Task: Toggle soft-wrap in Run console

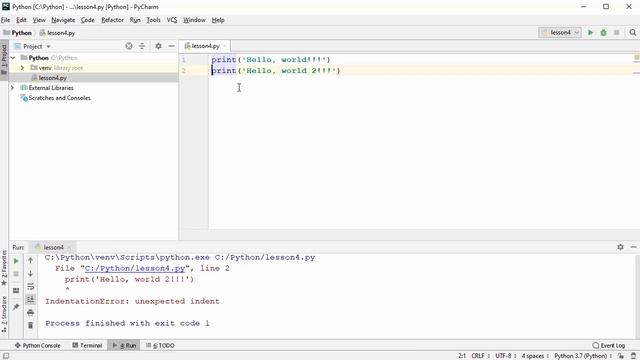Action: click(31, 287)
